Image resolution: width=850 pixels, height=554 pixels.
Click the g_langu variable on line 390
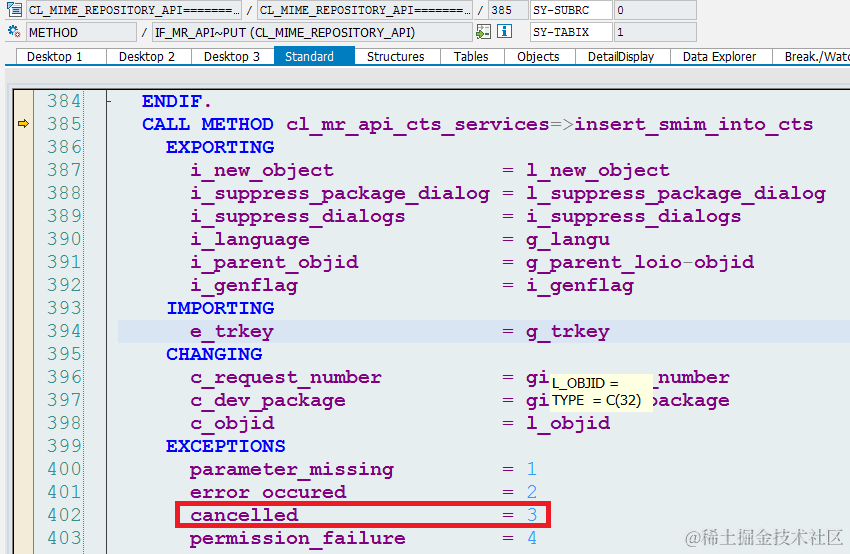point(568,240)
